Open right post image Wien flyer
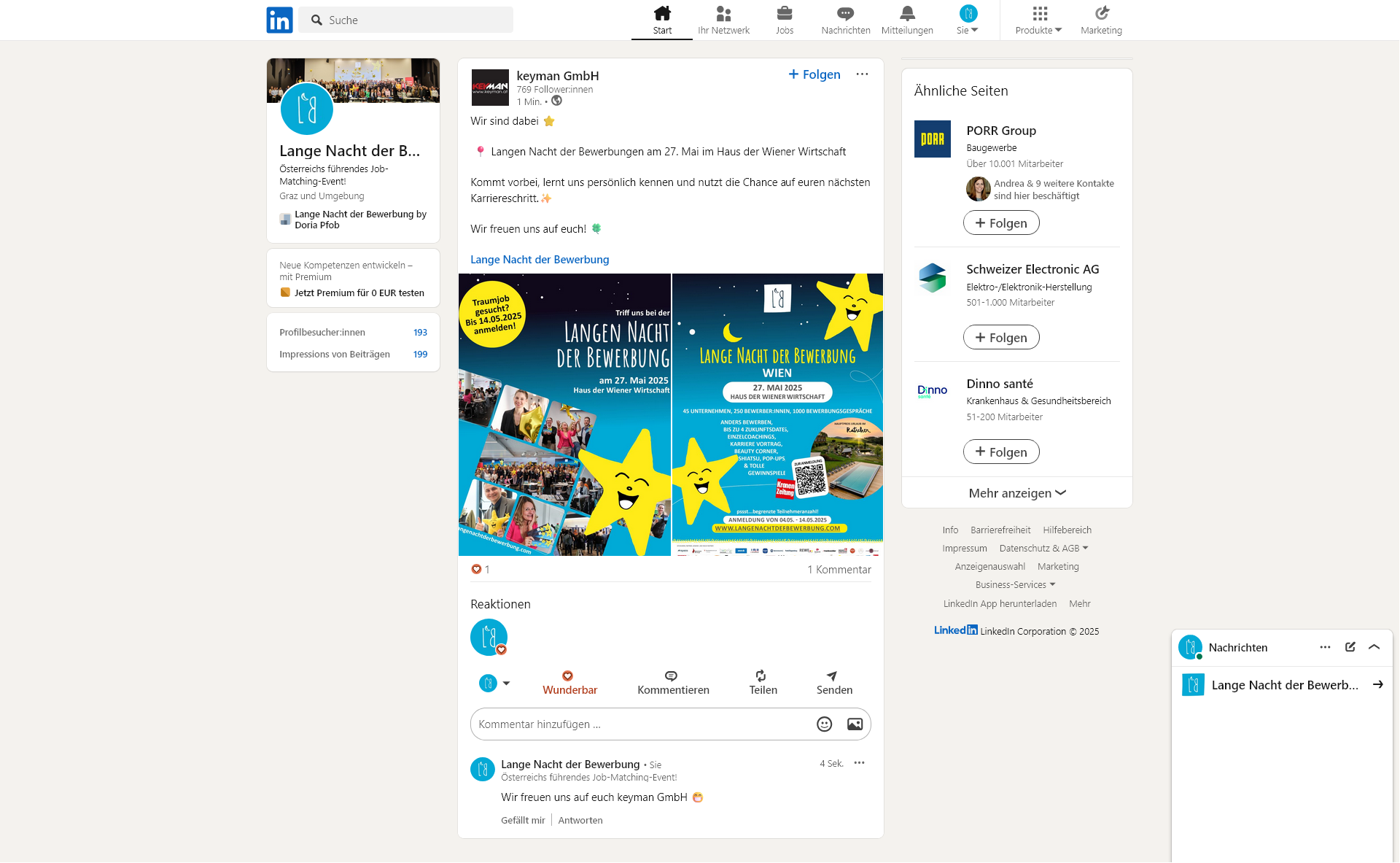Screen dimensions: 1400x863 (777, 414)
